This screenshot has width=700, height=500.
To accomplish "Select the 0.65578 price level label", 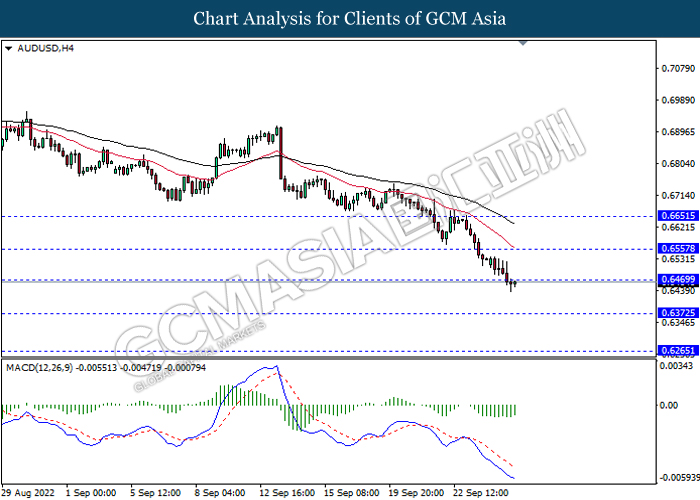I will (x=678, y=248).
